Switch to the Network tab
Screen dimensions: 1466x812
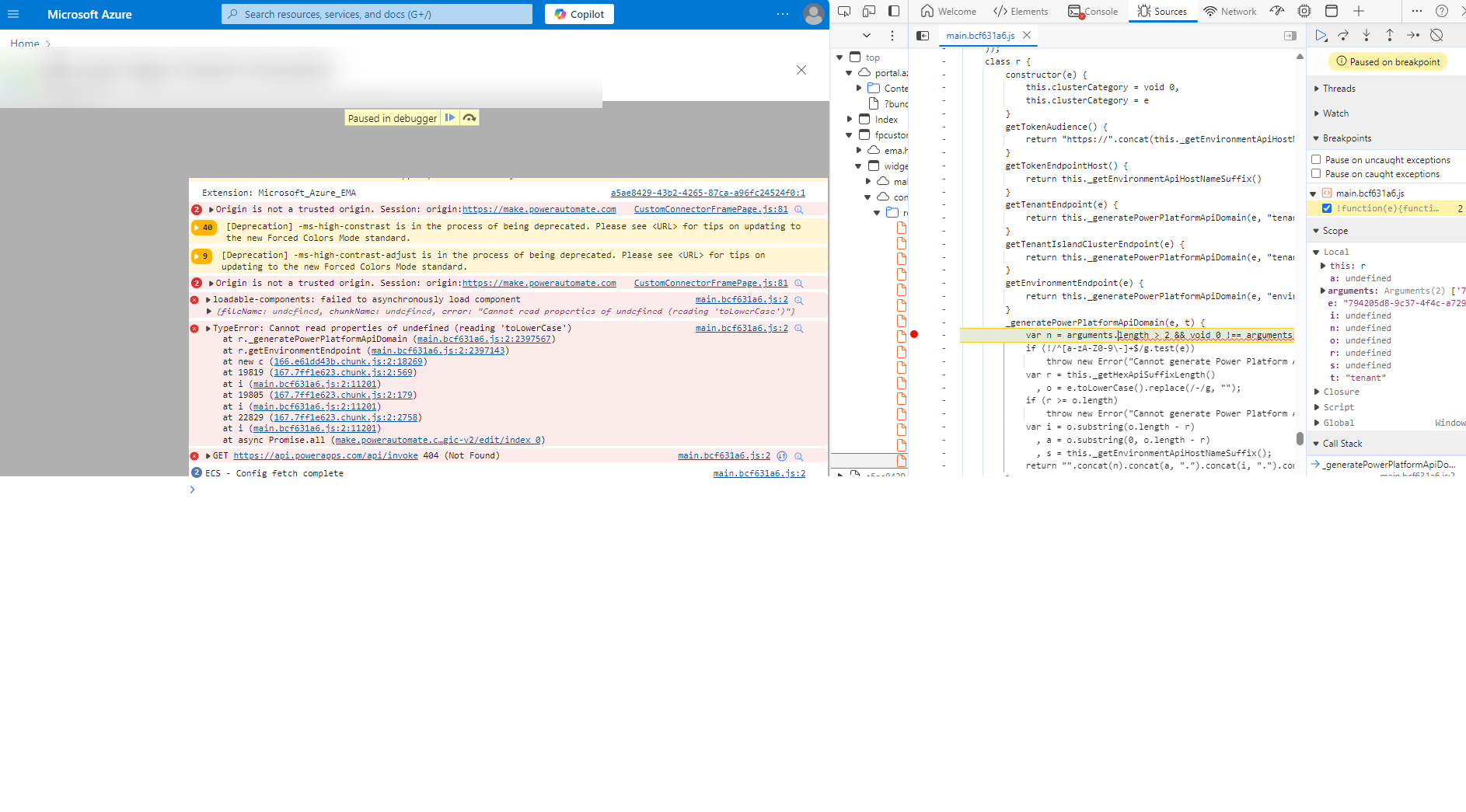[1230, 11]
